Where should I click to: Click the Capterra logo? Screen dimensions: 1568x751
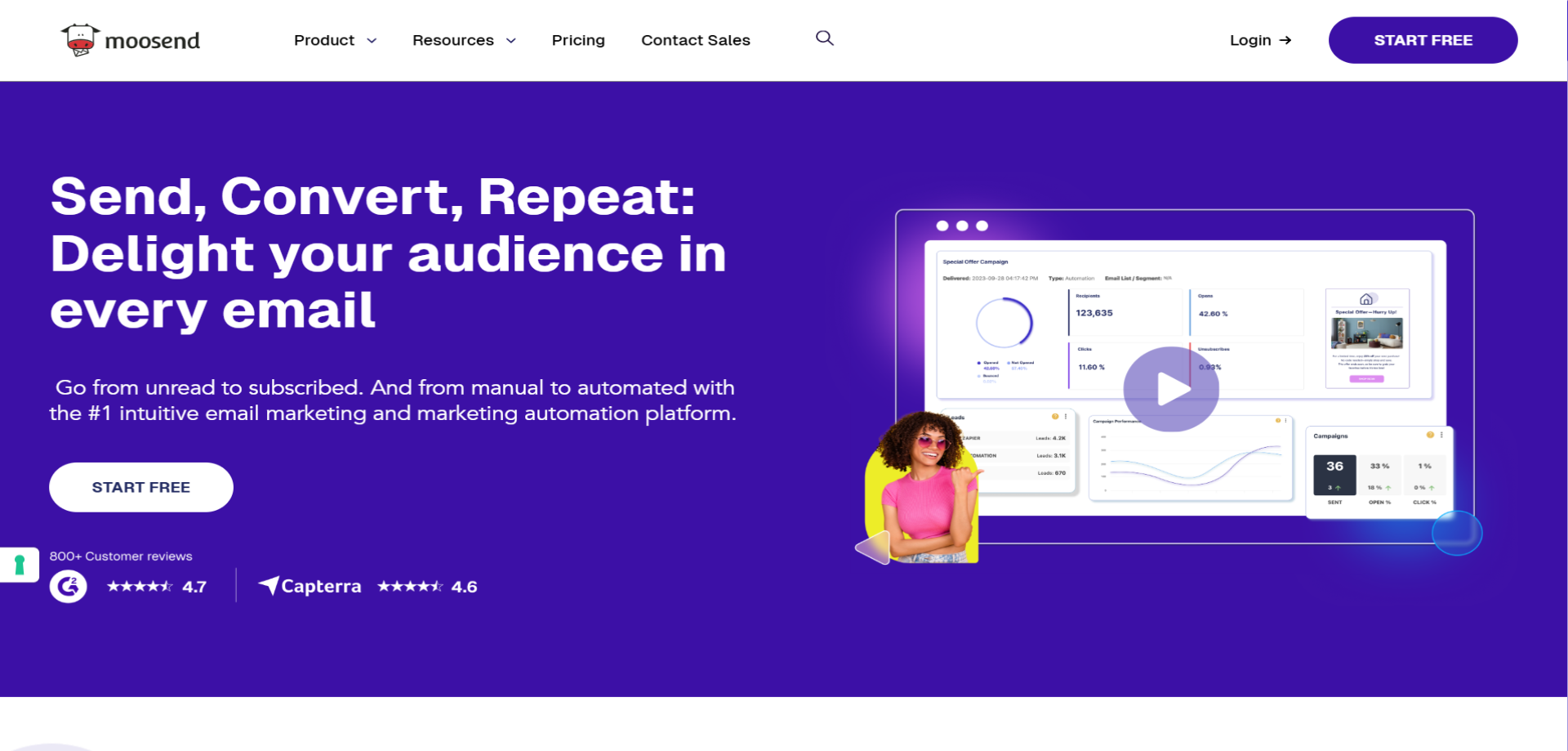tap(310, 586)
